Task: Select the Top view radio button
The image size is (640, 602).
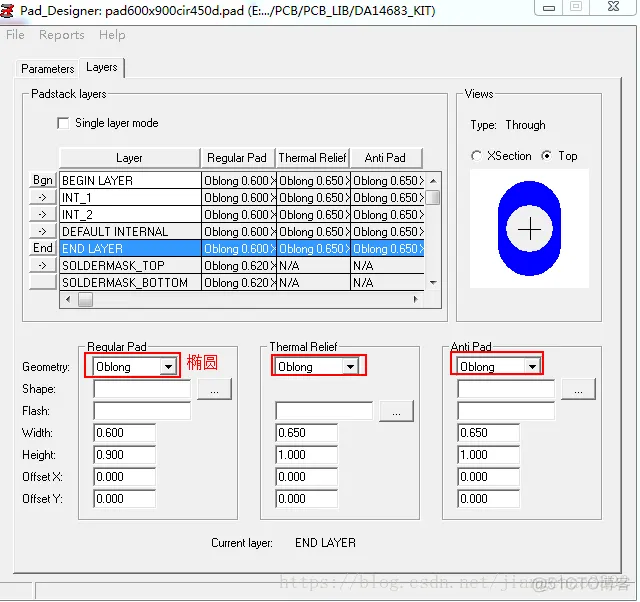Action: (x=547, y=156)
